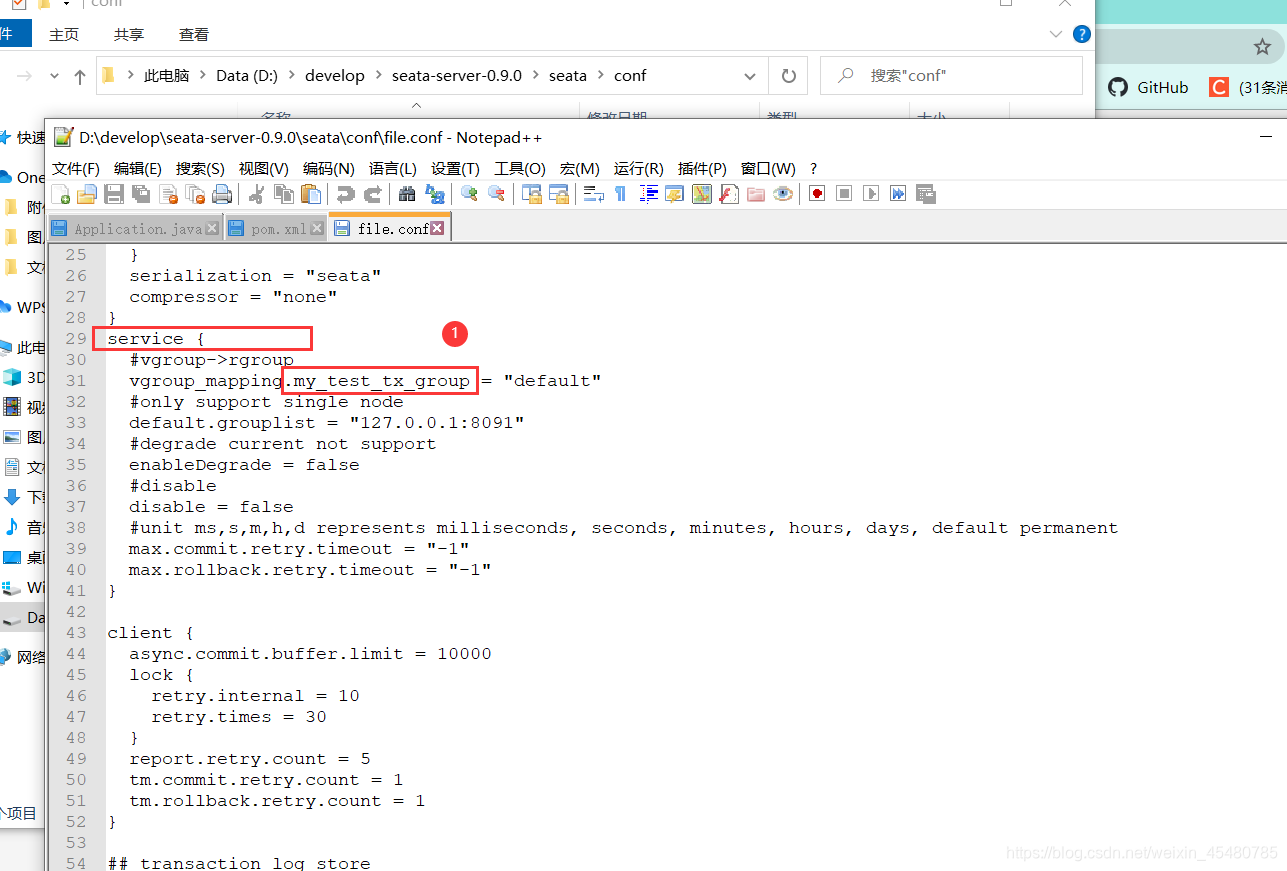Select the develop breadcrumb in Explorer

335,75
